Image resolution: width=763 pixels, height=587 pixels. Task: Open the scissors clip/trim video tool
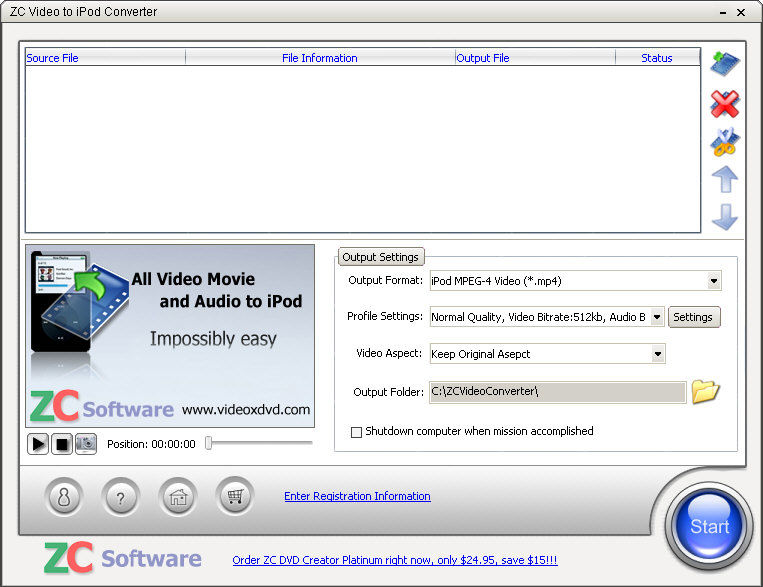click(x=725, y=142)
